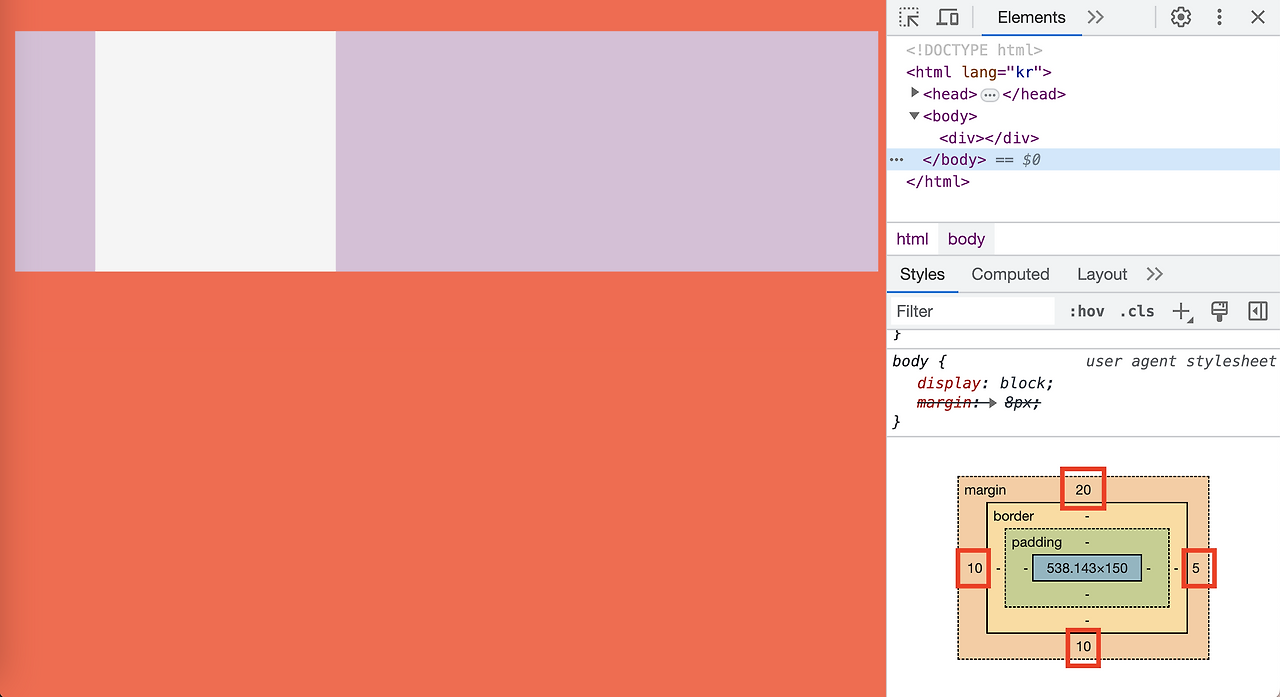
Task: Toggle the :hov element state button
Action: pos(1086,311)
